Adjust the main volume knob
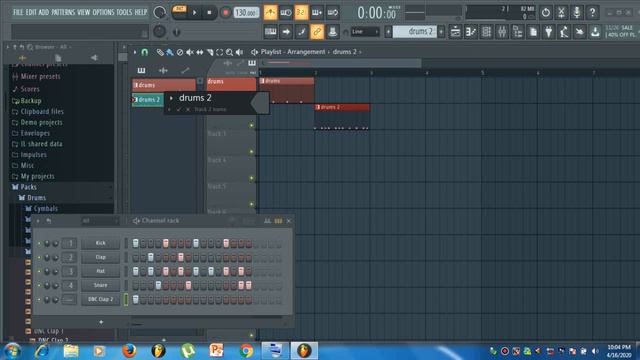The image size is (640, 360). tap(160, 13)
